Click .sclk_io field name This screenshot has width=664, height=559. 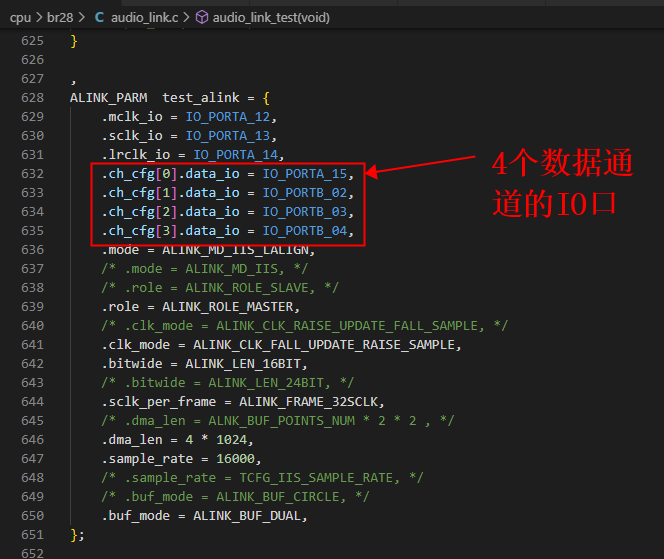point(132,136)
